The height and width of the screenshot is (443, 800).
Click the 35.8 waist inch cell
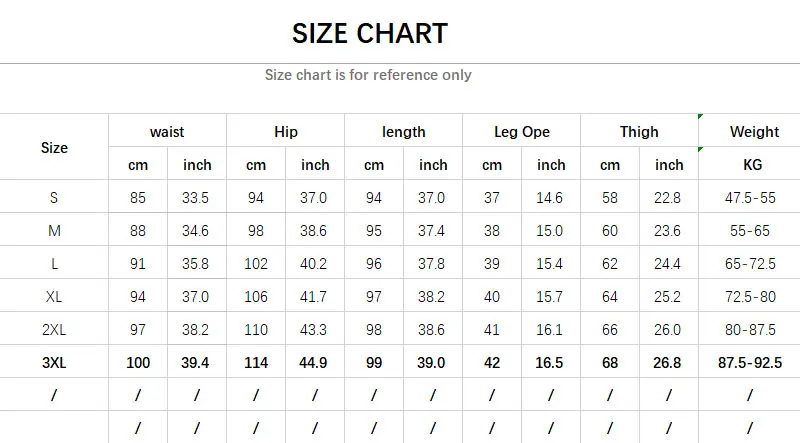pos(197,264)
